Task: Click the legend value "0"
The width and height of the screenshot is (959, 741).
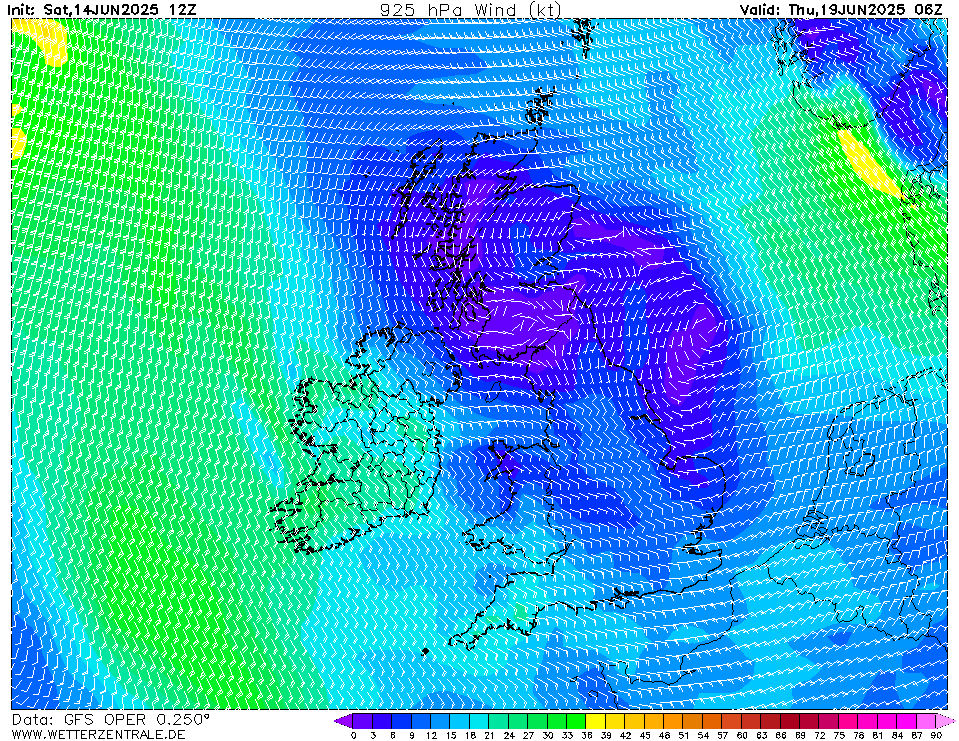Action: tap(354, 735)
